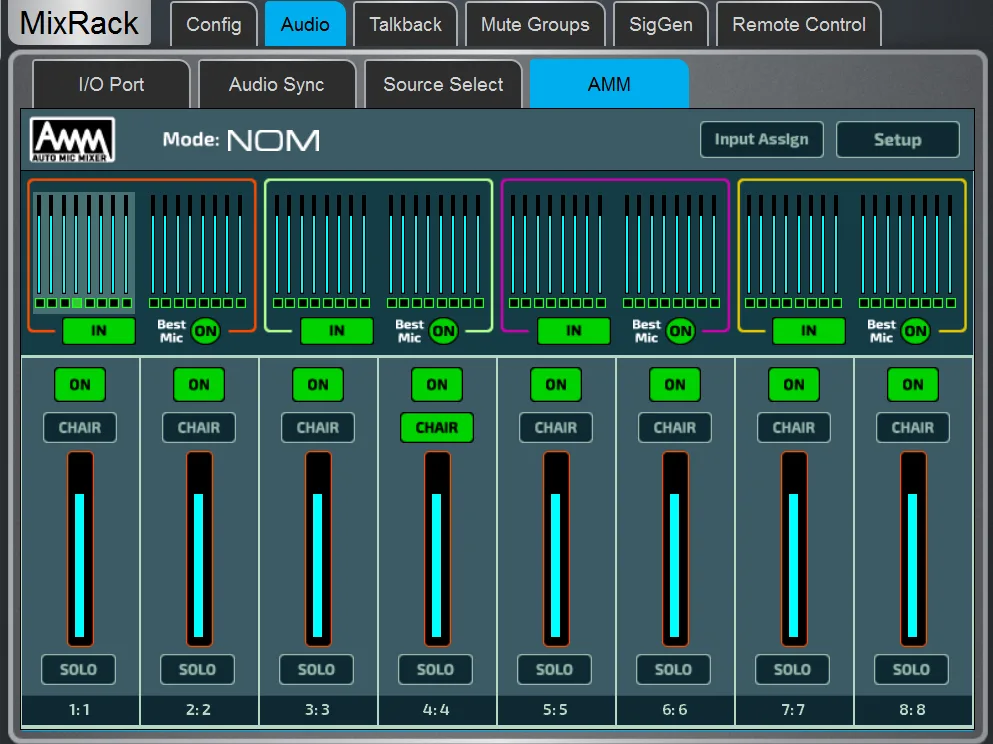Click the NOM mode text

coord(274,141)
